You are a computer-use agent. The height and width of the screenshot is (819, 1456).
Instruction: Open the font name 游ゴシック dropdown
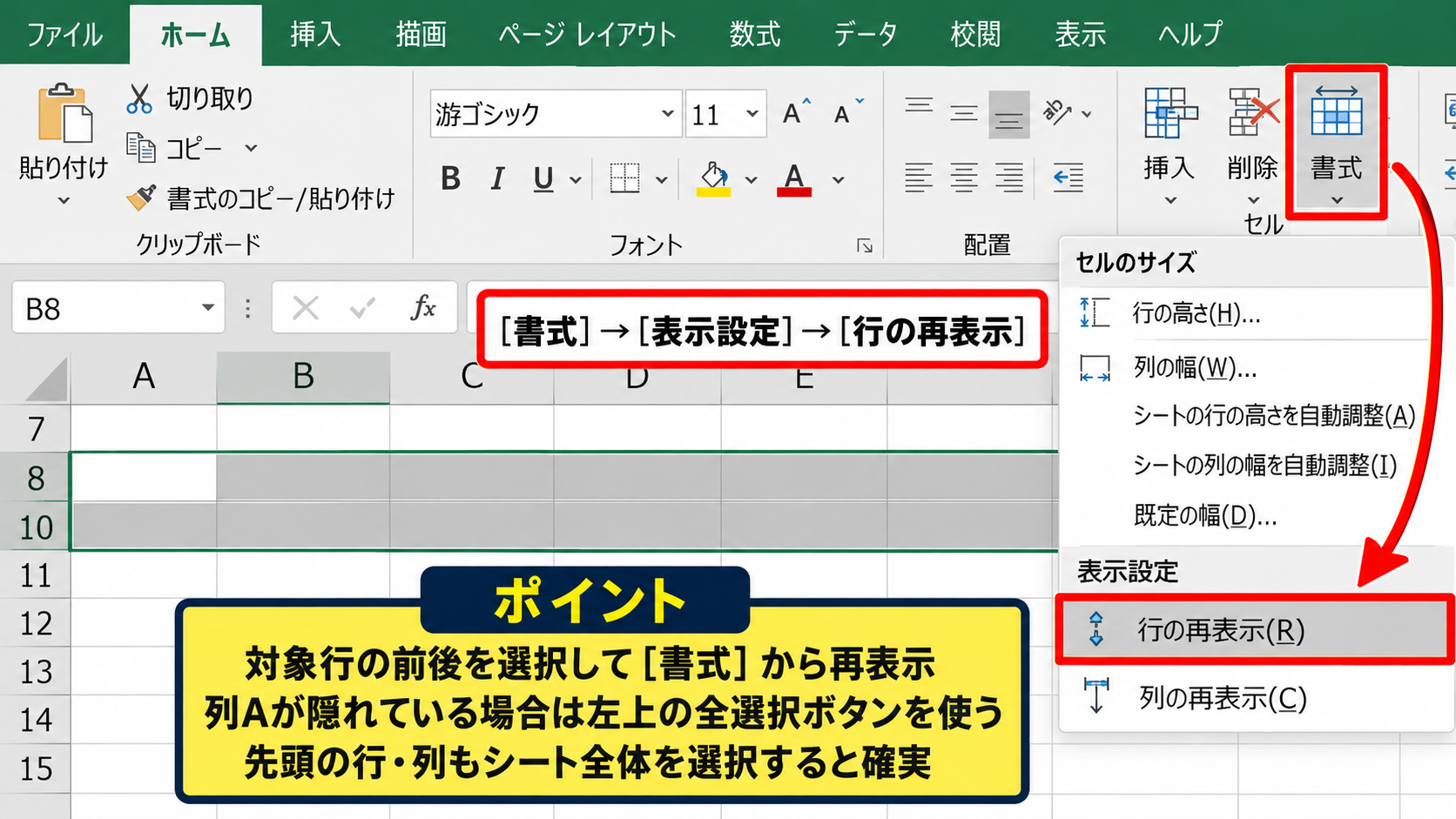tap(667, 113)
